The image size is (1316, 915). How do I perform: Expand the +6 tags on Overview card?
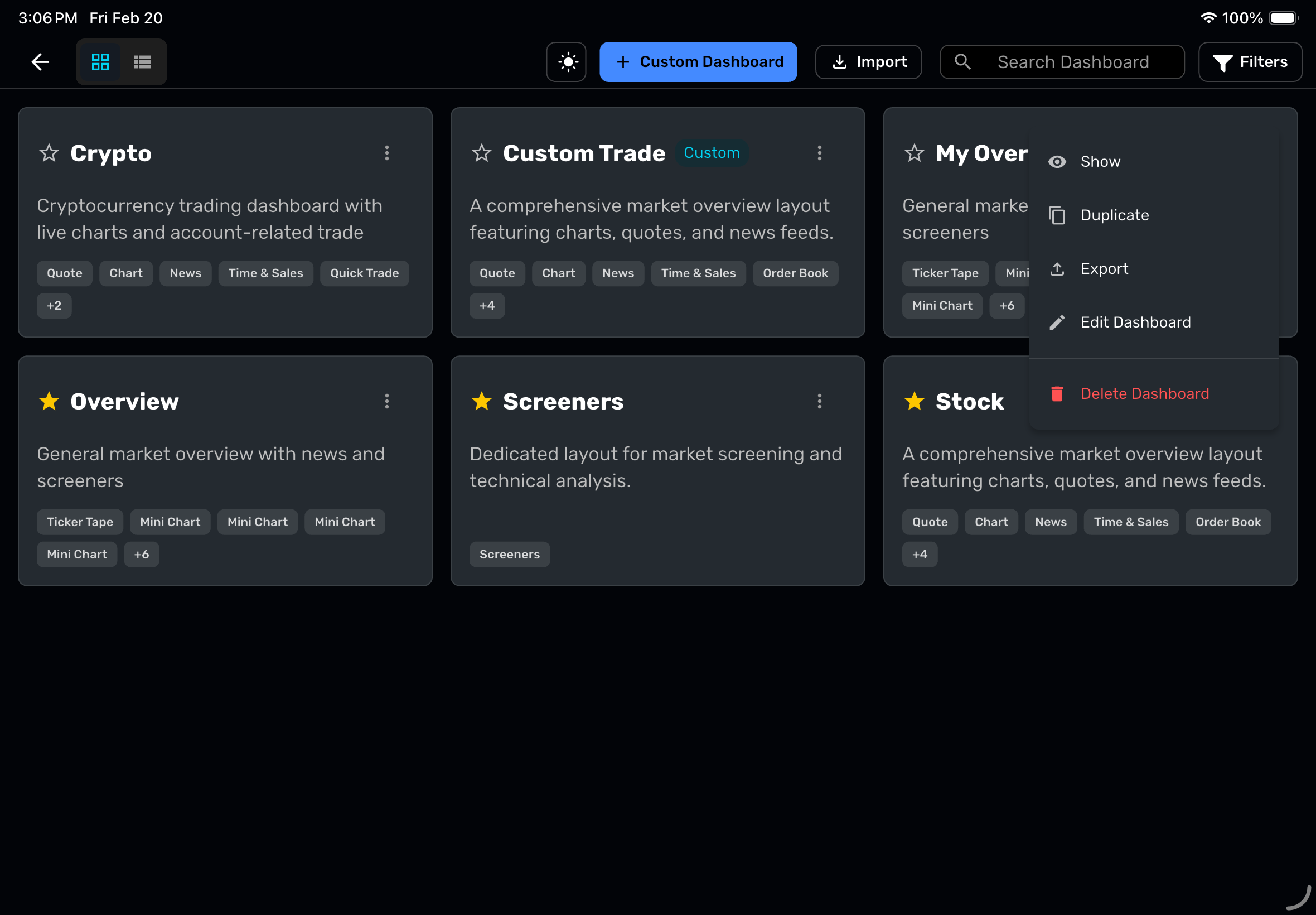pyautogui.click(x=142, y=554)
